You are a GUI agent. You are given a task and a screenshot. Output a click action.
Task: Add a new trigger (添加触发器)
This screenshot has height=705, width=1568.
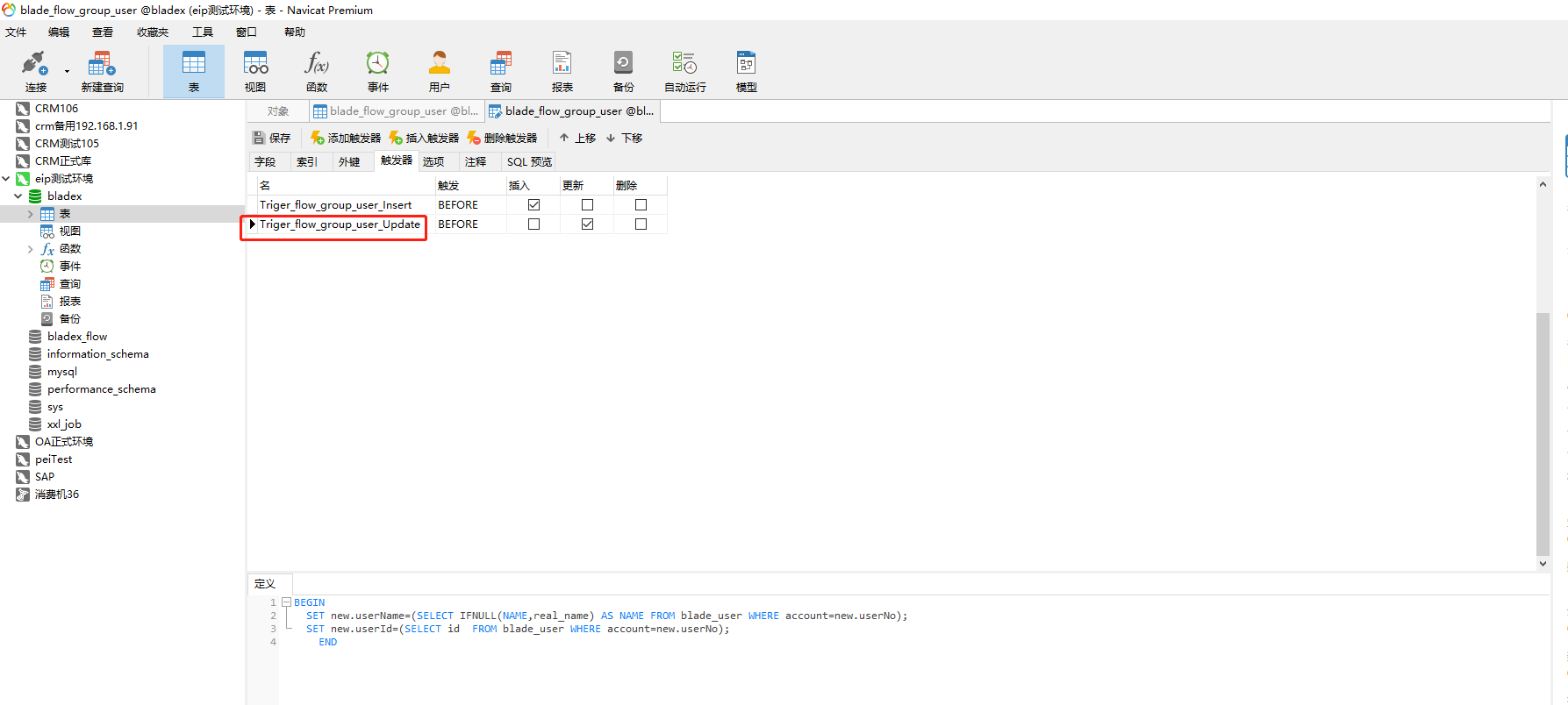click(x=346, y=138)
